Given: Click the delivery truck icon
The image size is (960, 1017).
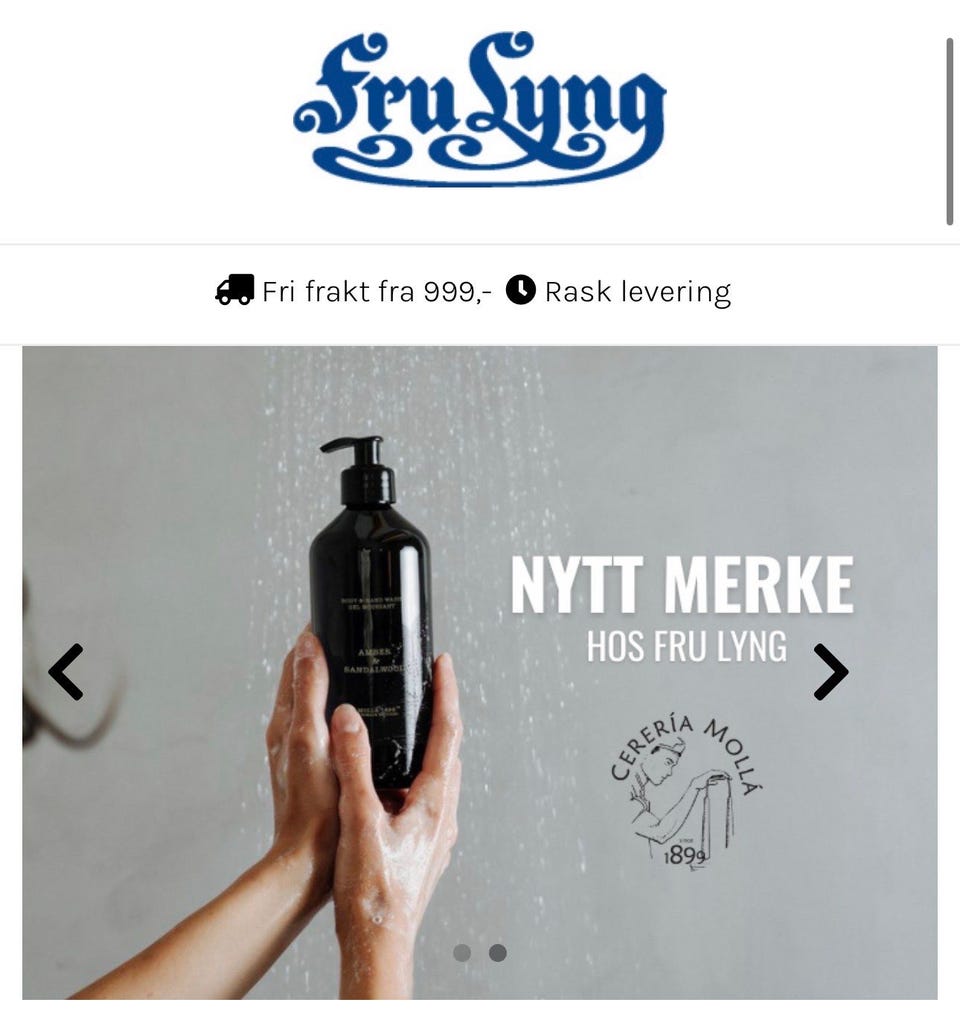Looking at the screenshot, I should (234, 290).
